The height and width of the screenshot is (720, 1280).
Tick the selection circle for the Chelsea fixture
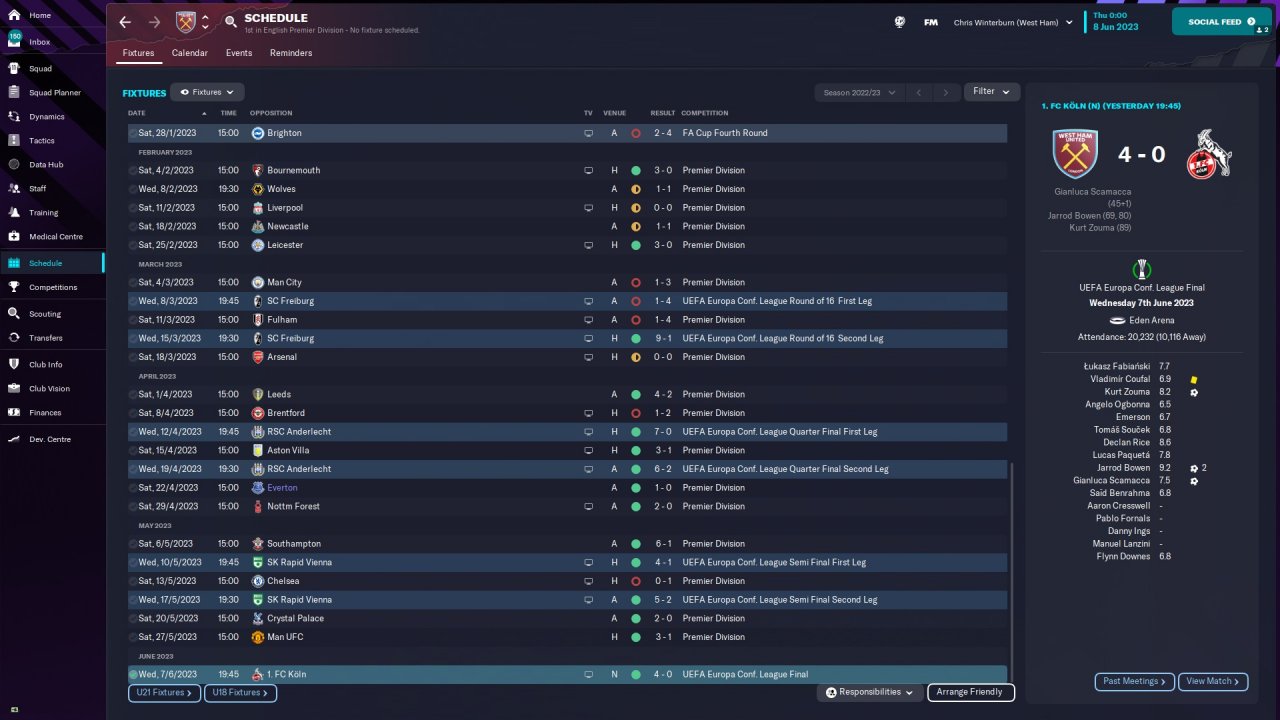point(133,581)
